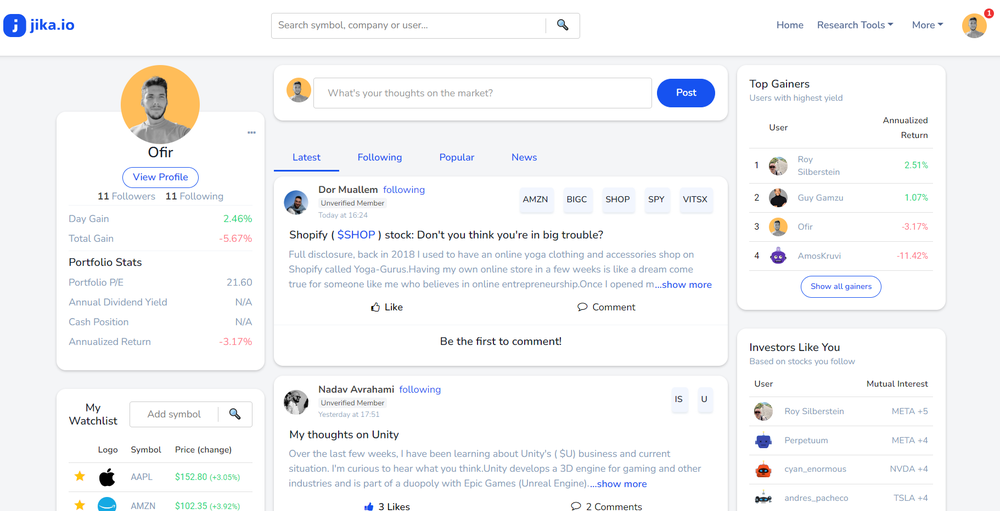Switch to the News tab
1000x511 pixels.
524,158
